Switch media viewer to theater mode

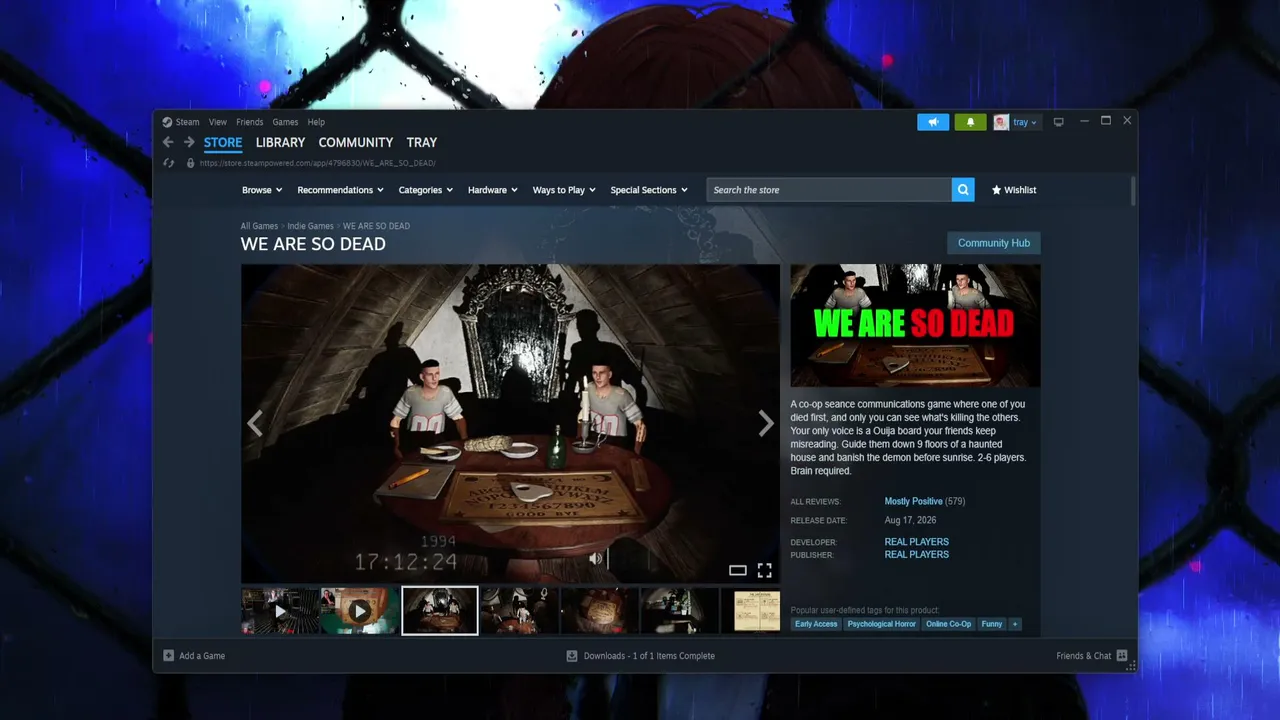(x=738, y=570)
